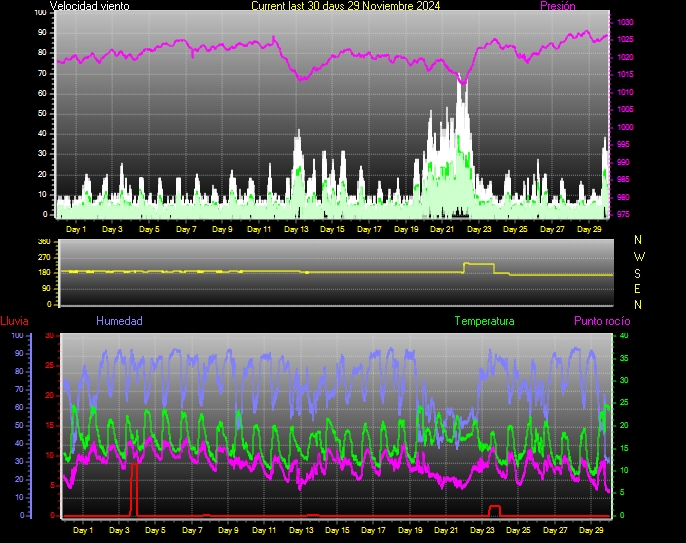The image size is (686, 543).
Task: Click the 'Current last 30 days' chart title
Action: point(345,6)
